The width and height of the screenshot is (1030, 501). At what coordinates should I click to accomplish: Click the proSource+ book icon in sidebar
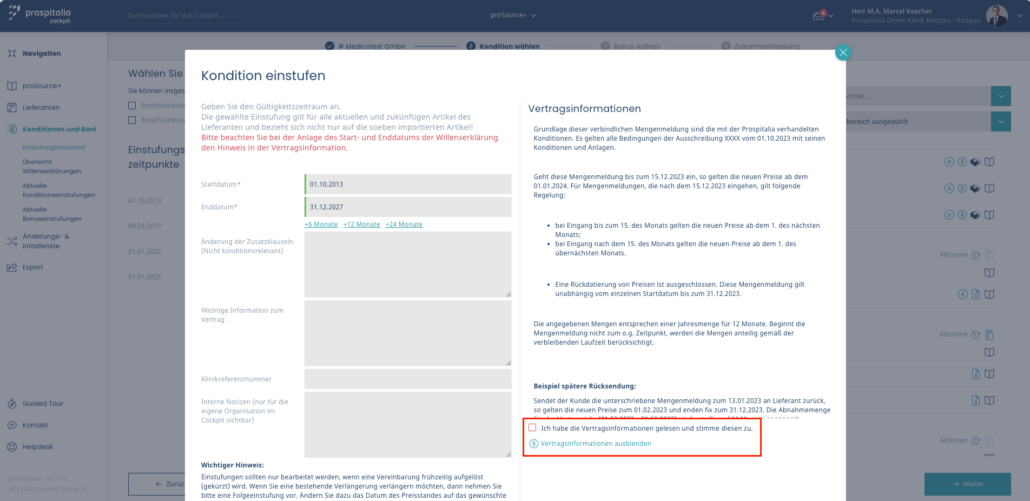11,86
